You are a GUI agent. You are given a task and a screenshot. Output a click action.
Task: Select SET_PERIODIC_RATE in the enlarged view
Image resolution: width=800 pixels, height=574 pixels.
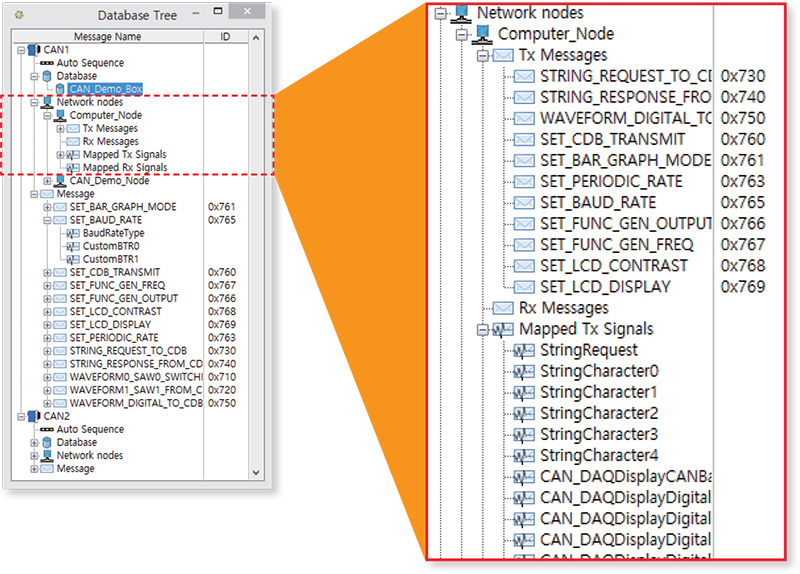(x=611, y=182)
